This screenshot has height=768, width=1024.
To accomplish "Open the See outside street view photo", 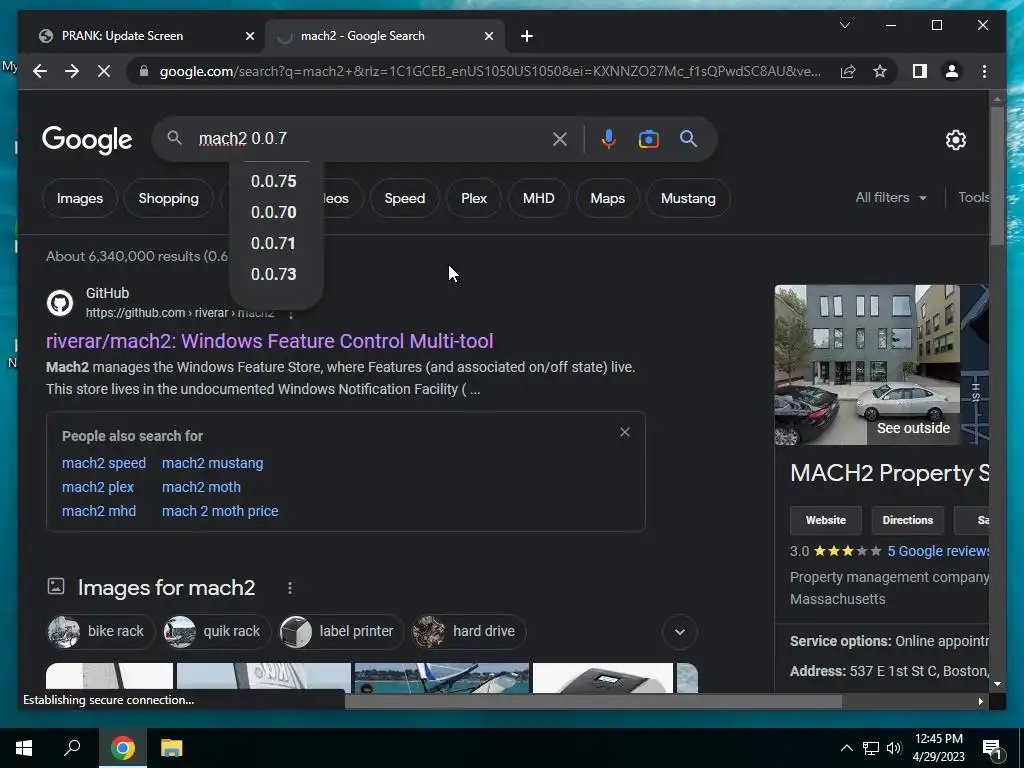I will coord(867,365).
